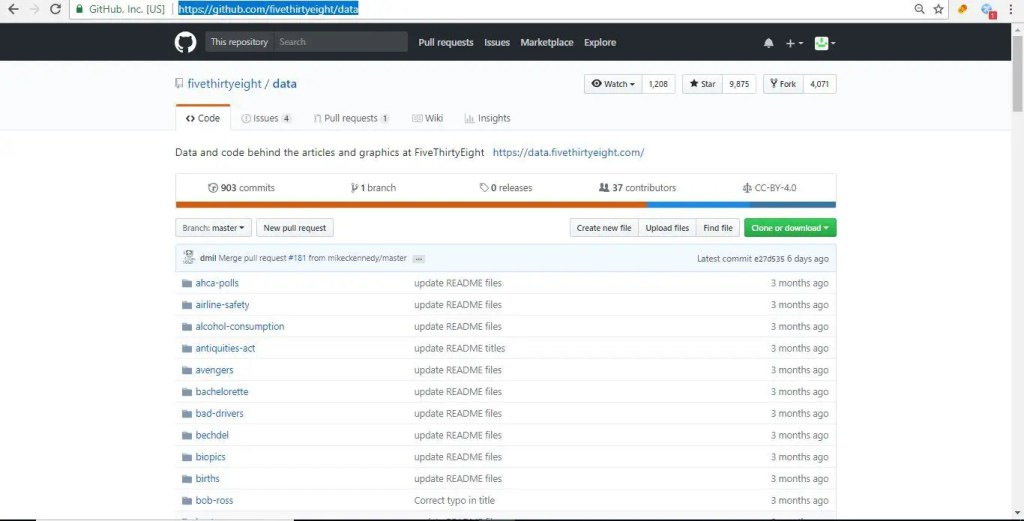The width and height of the screenshot is (1024, 521).
Task: Switch to the Insights tab
Action: coord(487,118)
